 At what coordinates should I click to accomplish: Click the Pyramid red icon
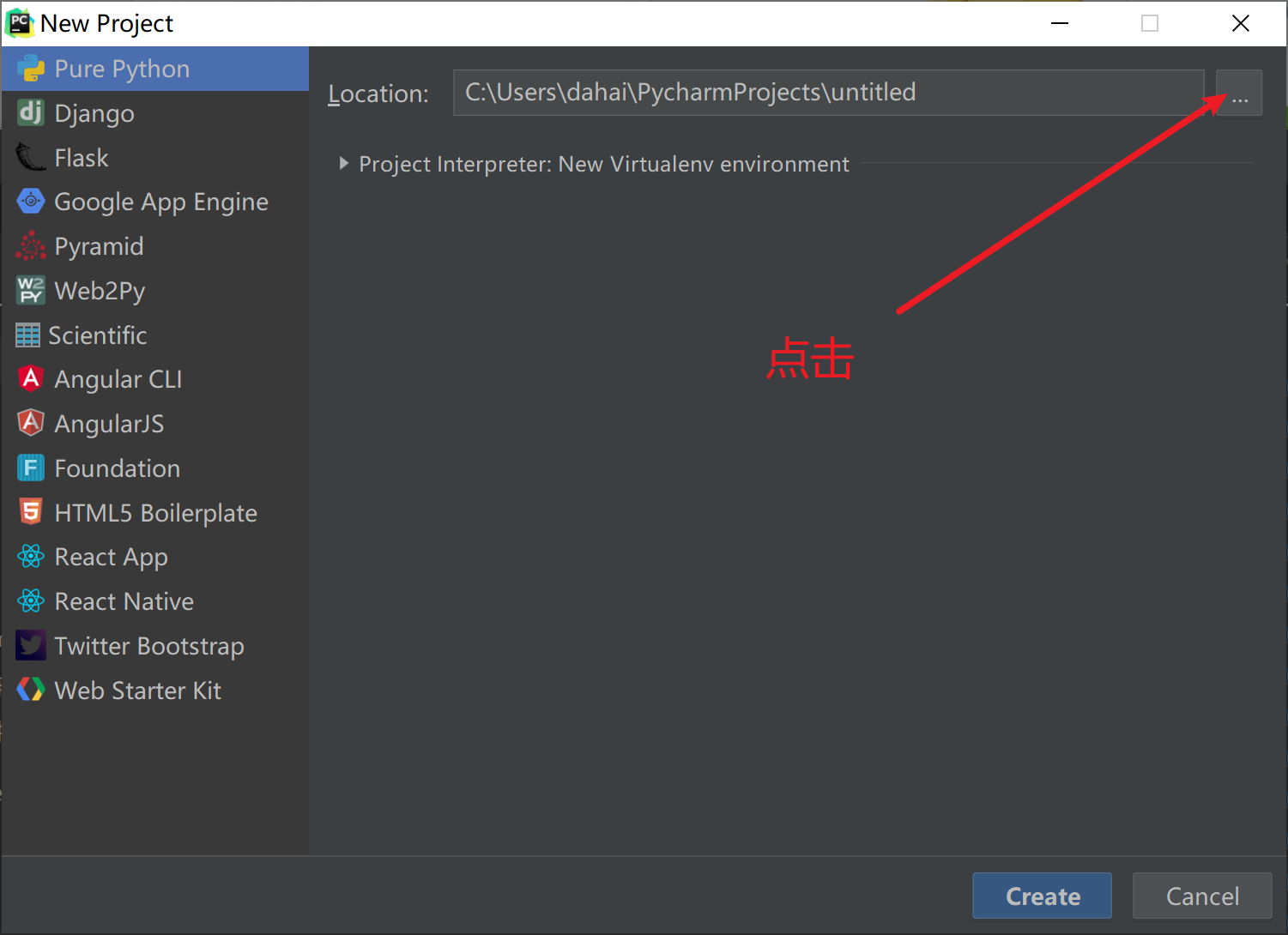[31, 246]
